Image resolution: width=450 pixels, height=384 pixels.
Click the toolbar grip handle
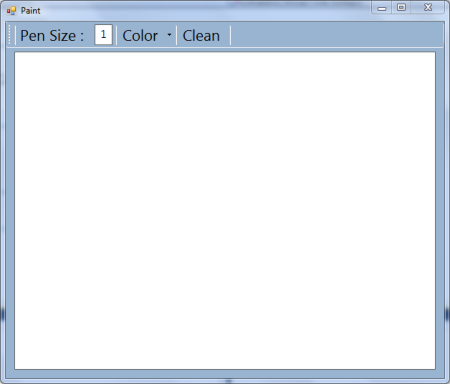point(9,35)
